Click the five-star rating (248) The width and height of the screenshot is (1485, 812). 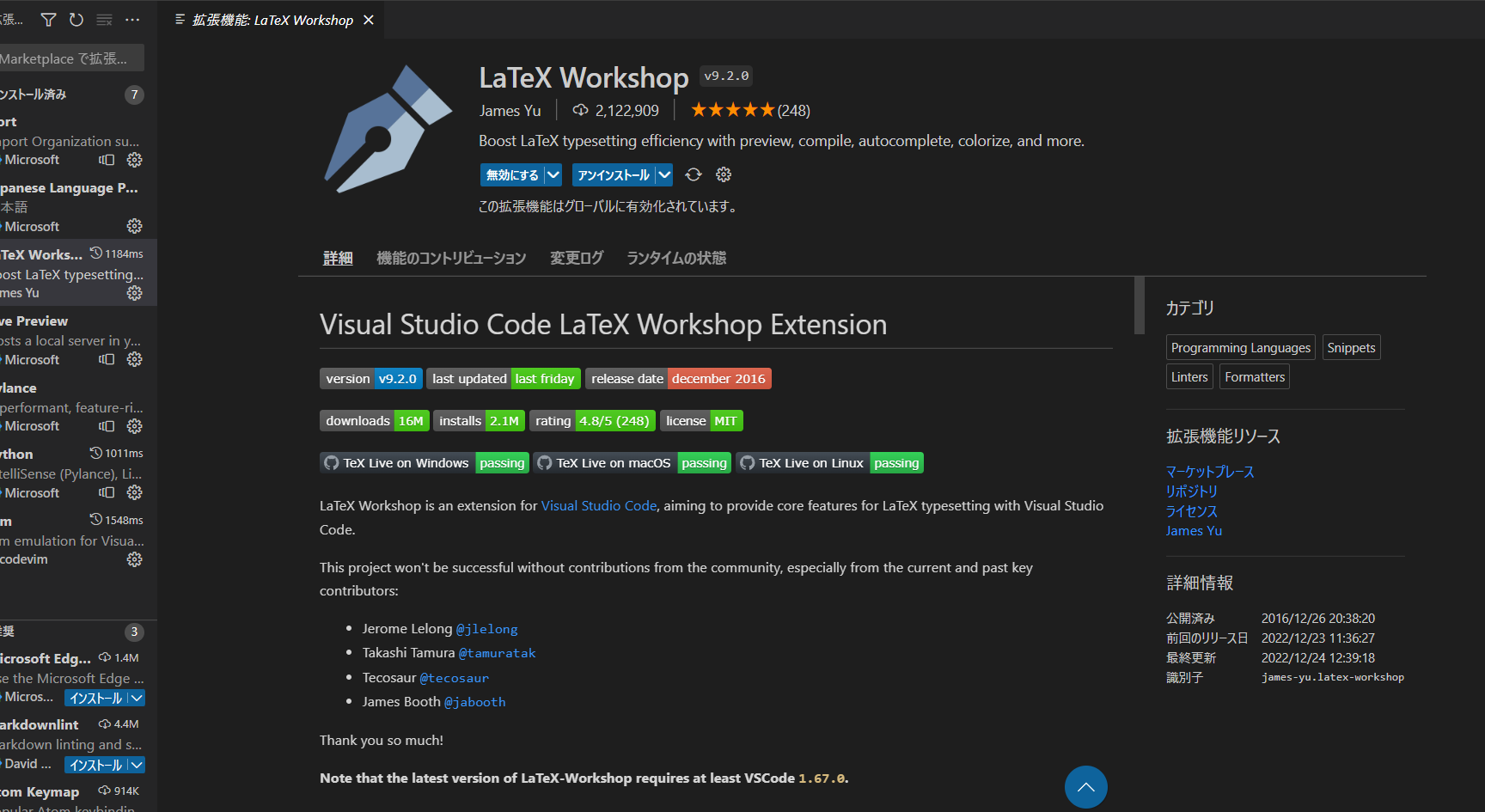point(750,110)
